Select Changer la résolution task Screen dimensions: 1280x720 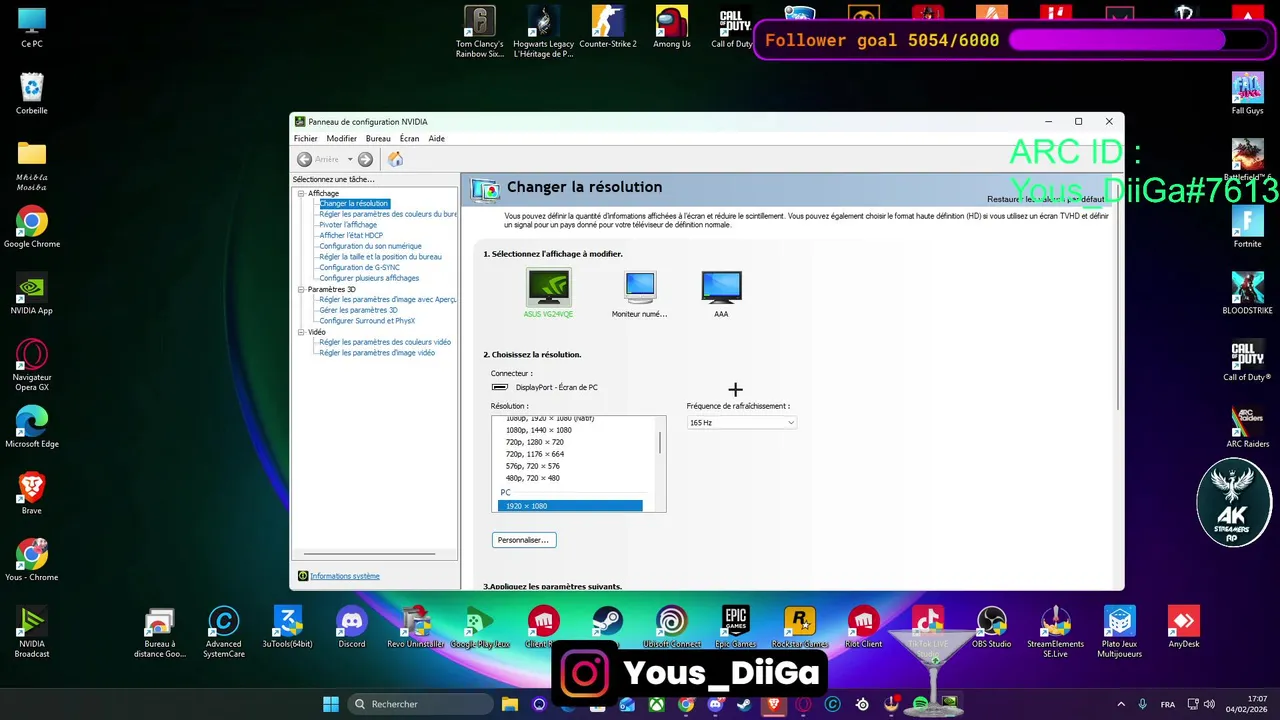click(354, 203)
